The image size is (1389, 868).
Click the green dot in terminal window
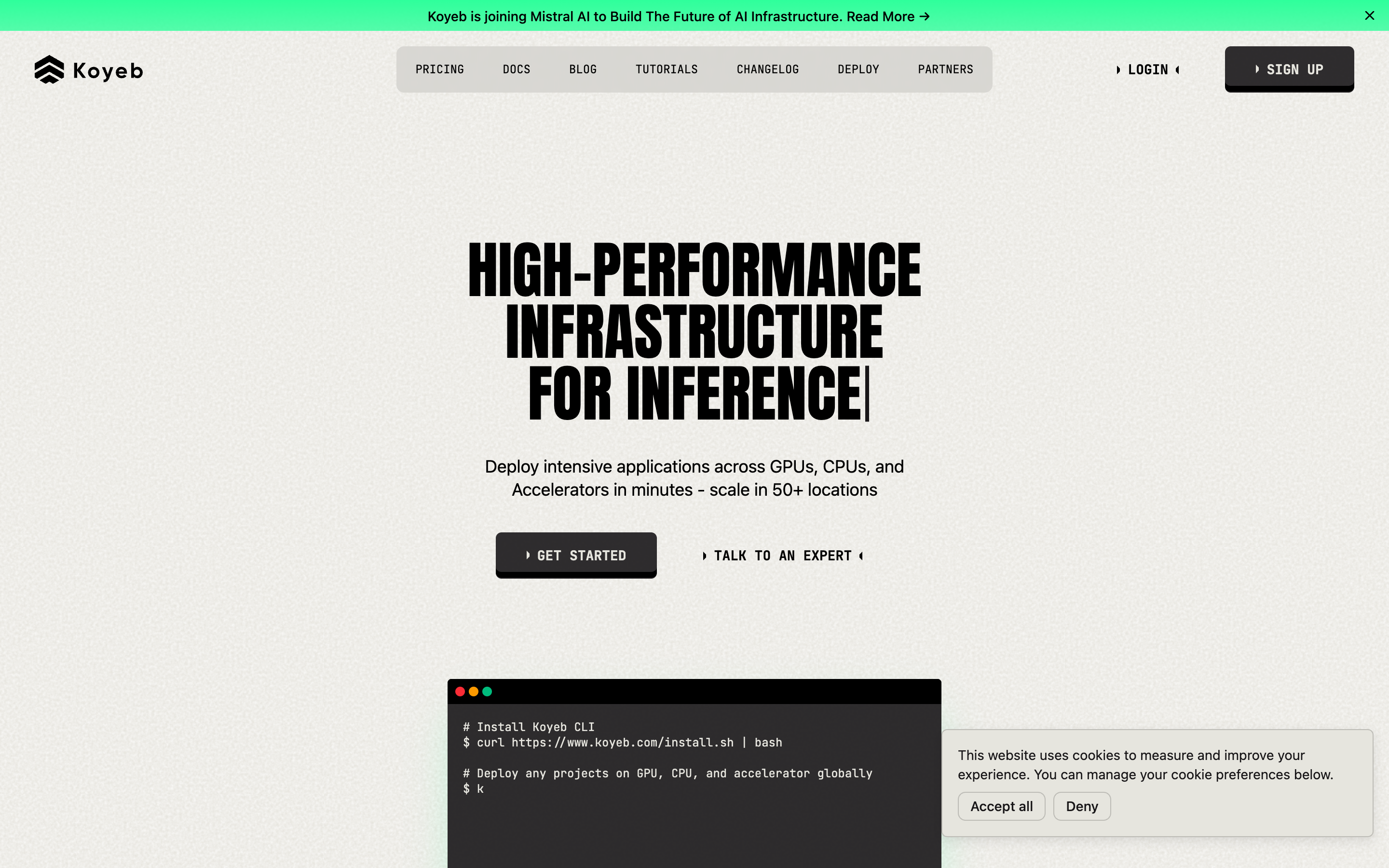coord(487,691)
